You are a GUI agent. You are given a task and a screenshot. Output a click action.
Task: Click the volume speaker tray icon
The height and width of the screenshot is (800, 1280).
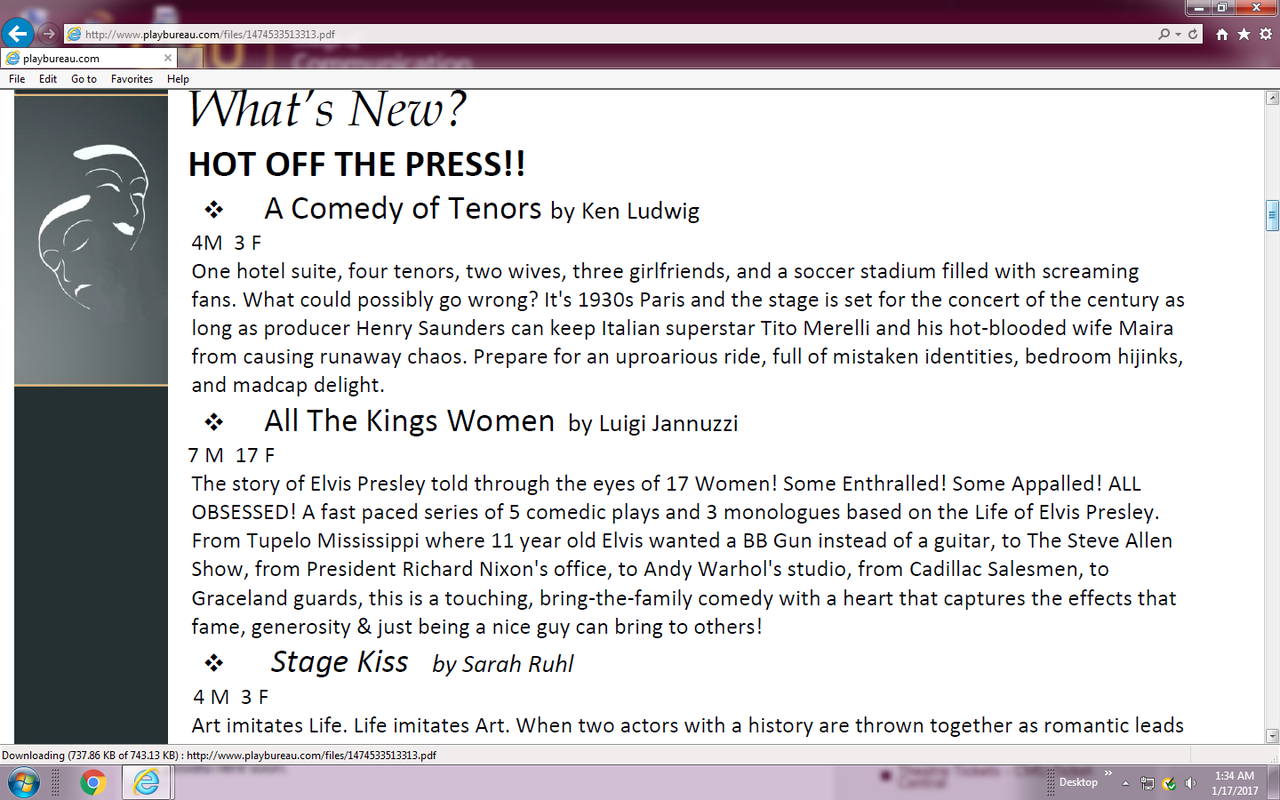pos(1190,783)
